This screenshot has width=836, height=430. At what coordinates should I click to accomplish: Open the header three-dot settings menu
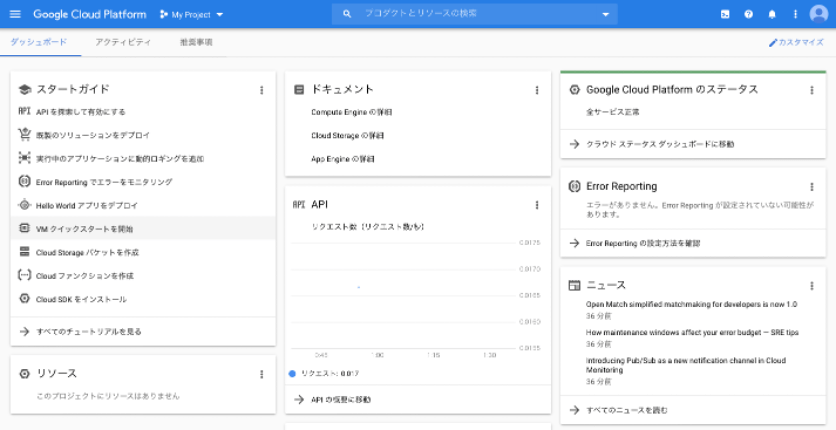tap(795, 14)
